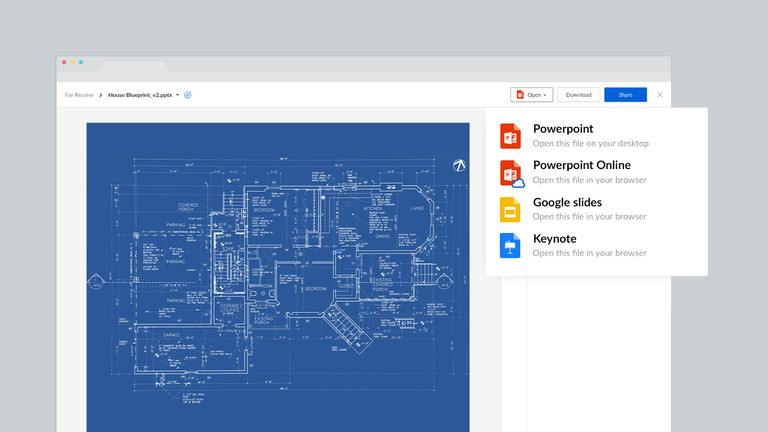The height and width of the screenshot is (432, 768).
Task: Click the breadcrumb chevron after For Review
Action: [x=101, y=95]
